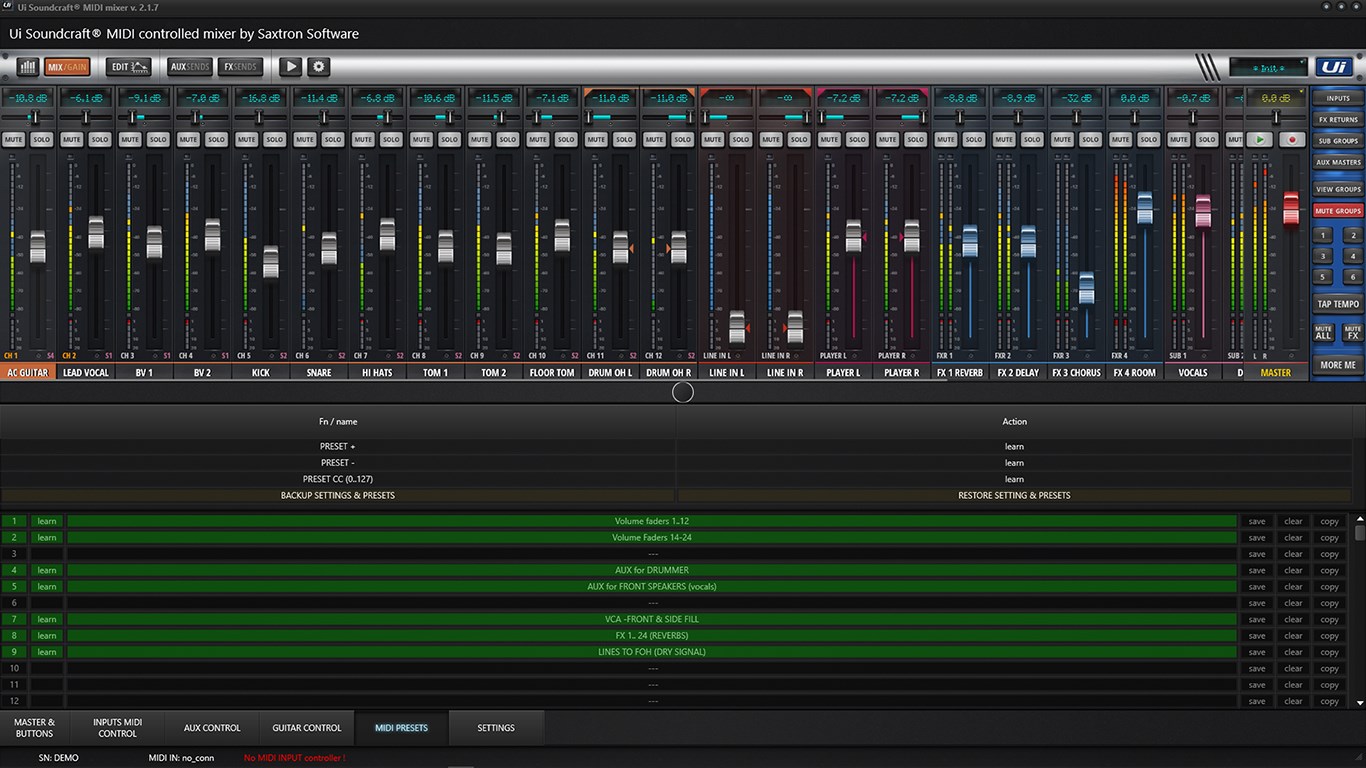Switch to FX SENDS view
The height and width of the screenshot is (768, 1366).
tap(239, 66)
